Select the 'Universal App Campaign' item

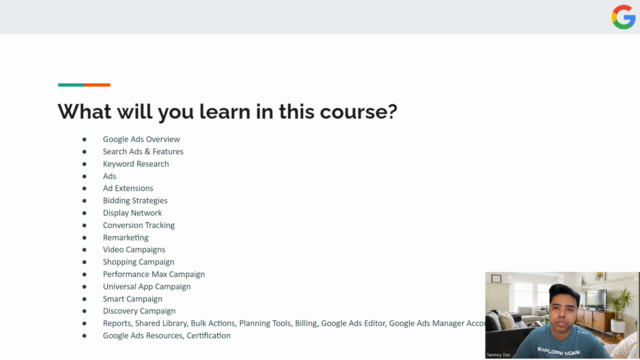tap(147, 286)
